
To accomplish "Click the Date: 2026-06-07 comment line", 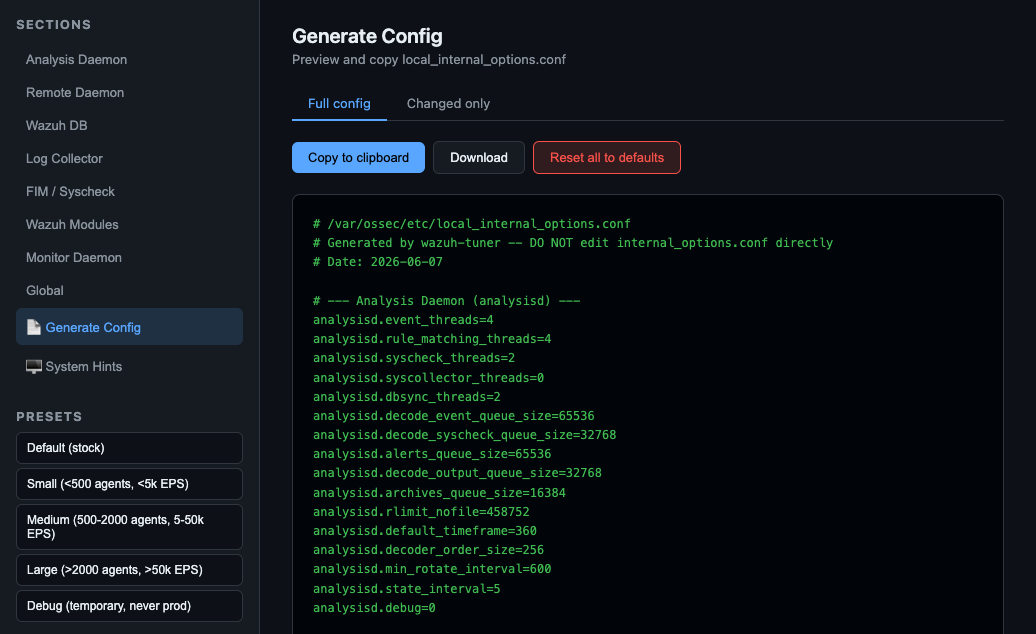I will click(x=378, y=262).
